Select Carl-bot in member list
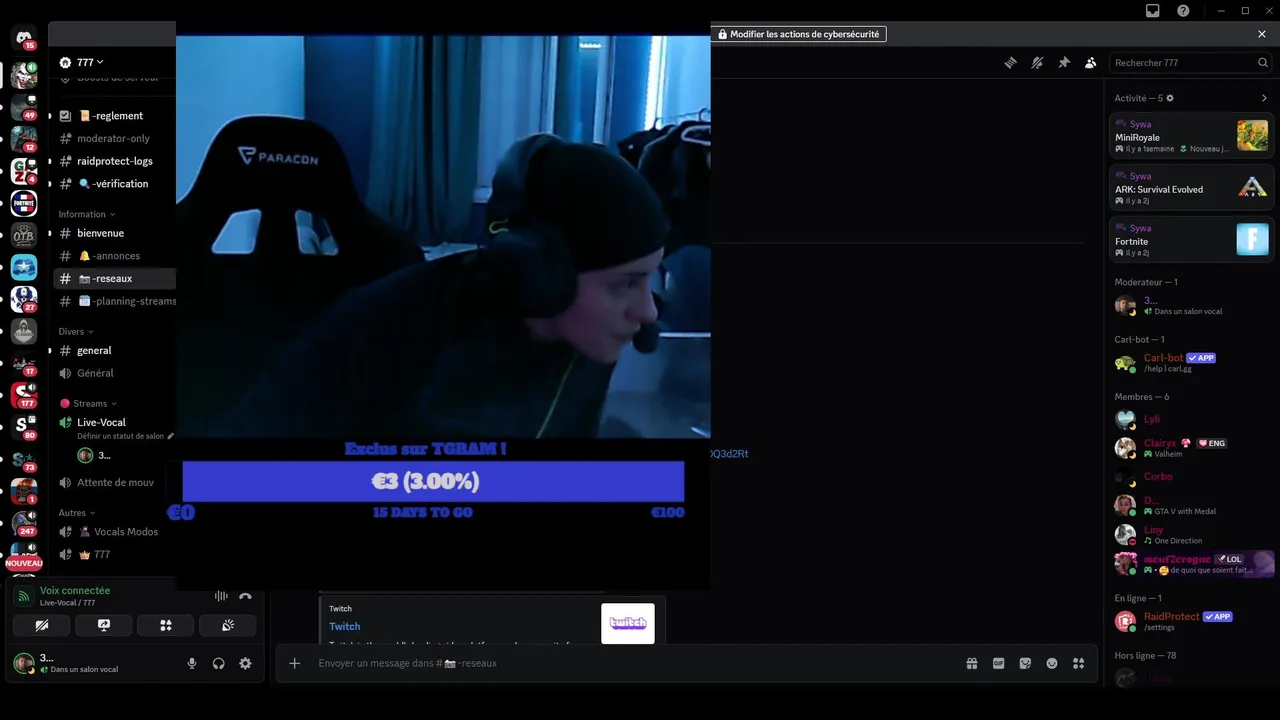Viewport: 1280px width, 720px height. [1192, 363]
